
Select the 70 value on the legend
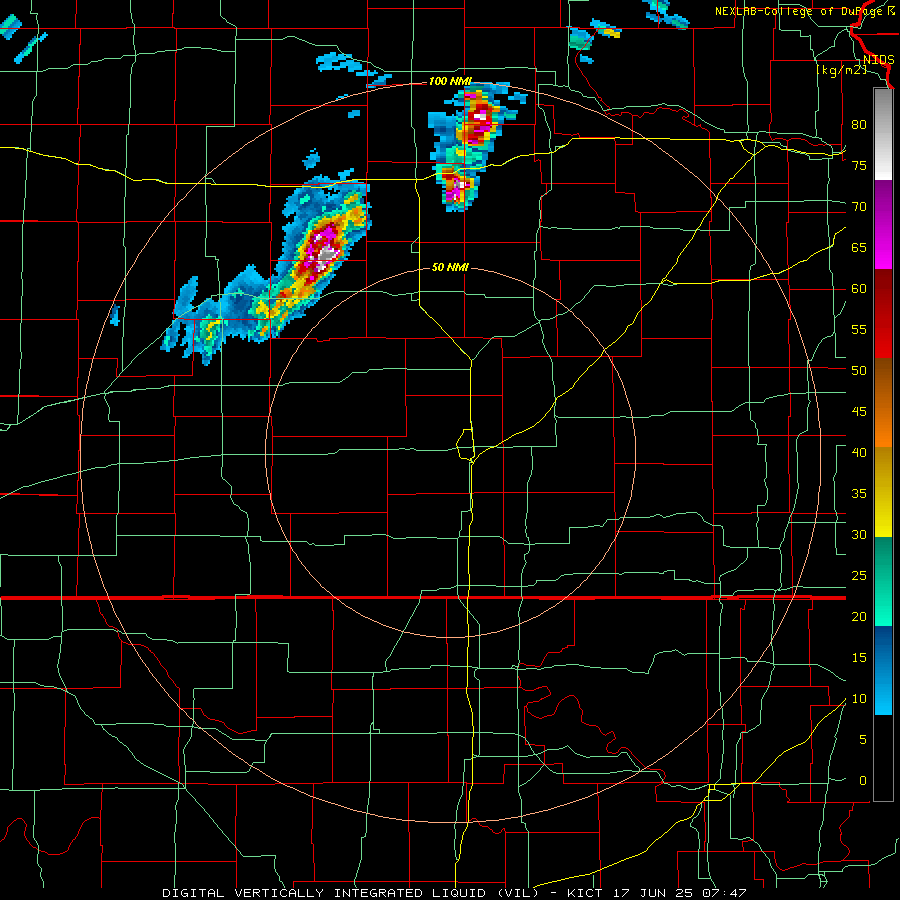(859, 207)
